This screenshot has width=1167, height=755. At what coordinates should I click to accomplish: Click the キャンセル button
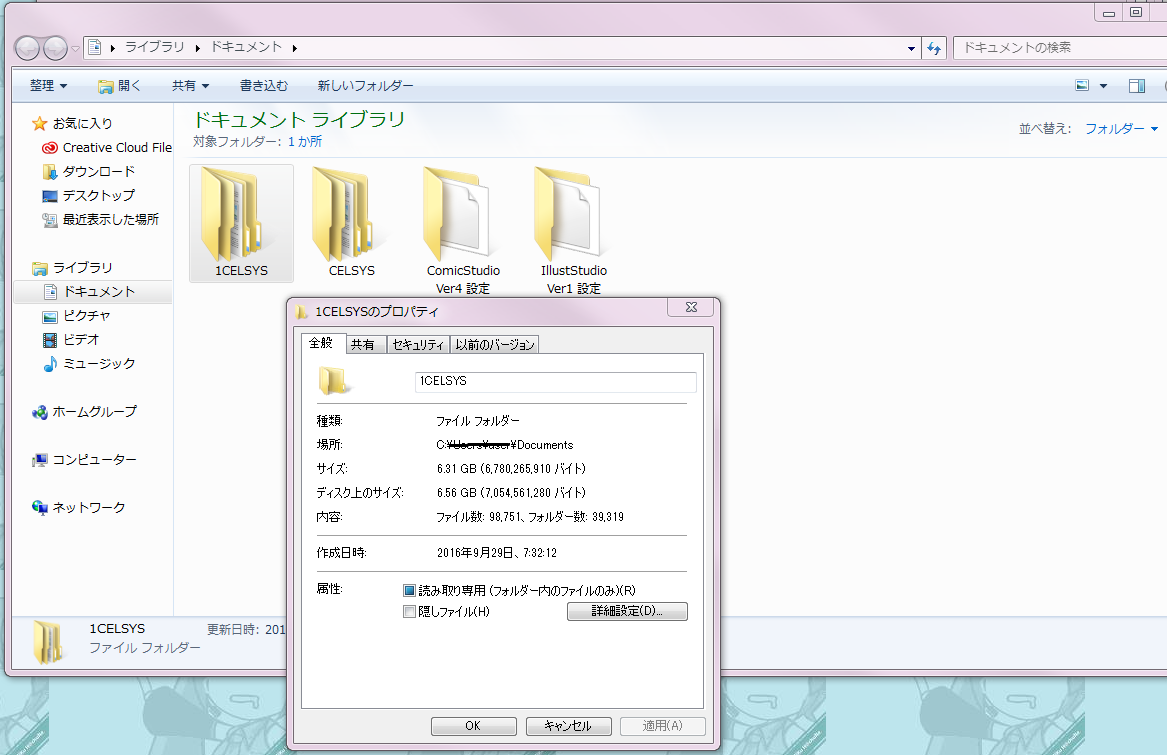tap(568, 726)
